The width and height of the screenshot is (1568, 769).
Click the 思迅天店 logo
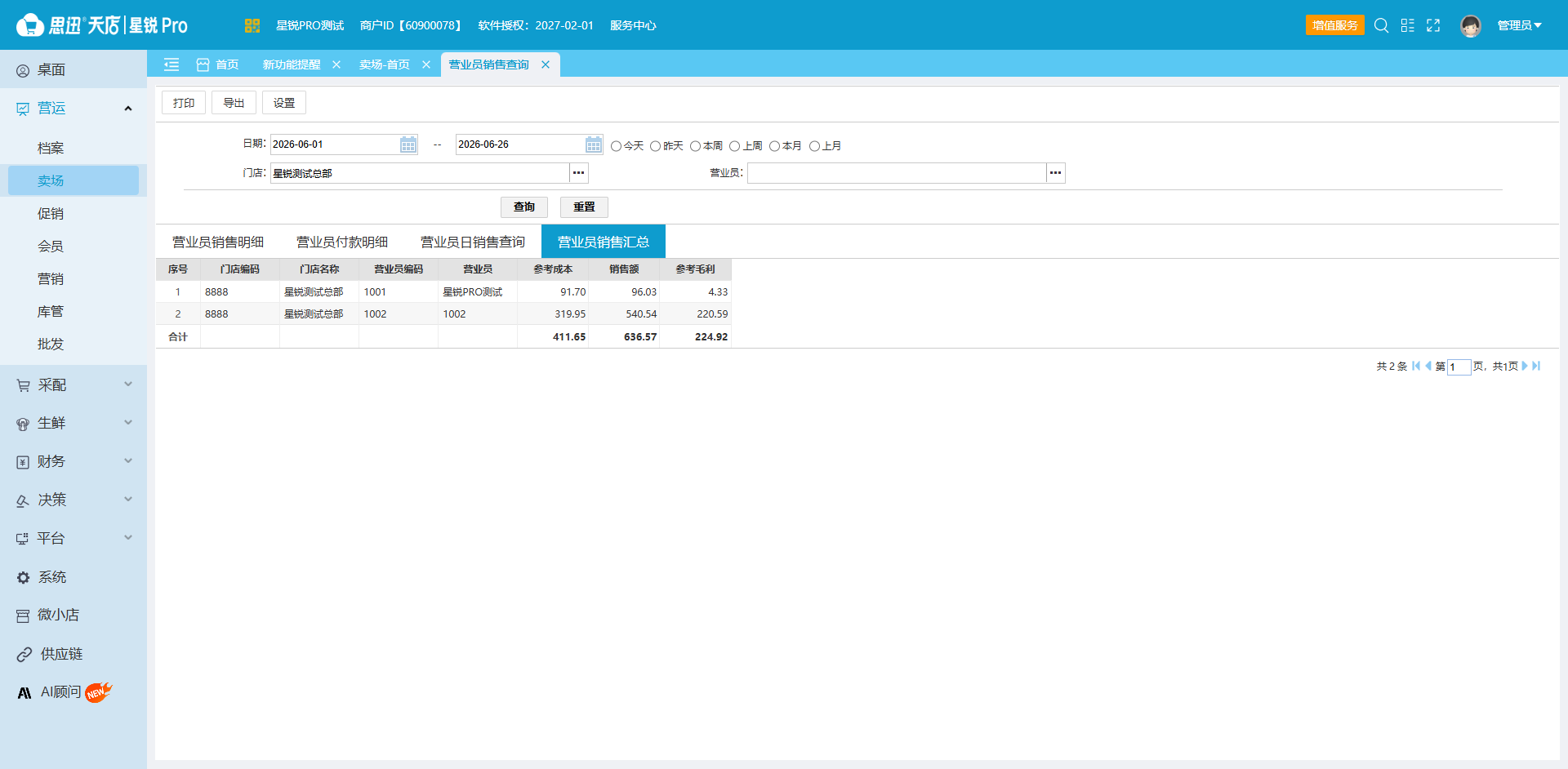click(x=102, y=25)
